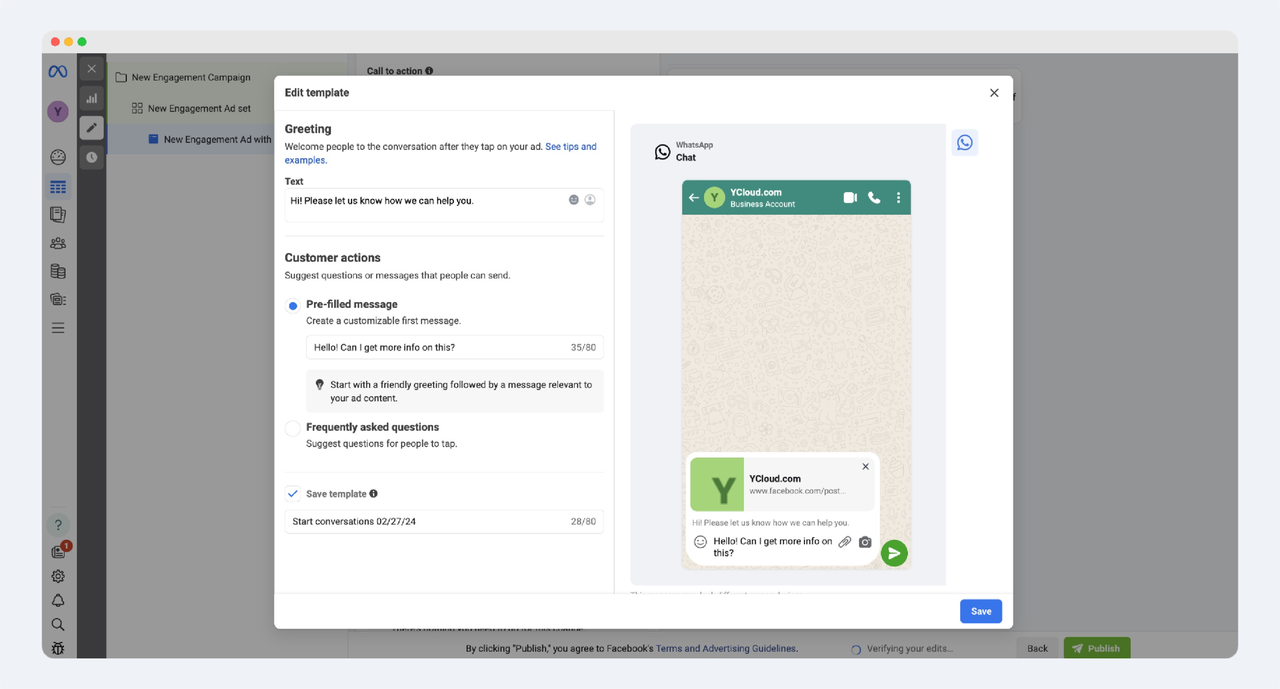The image size is (1280, 689).
Task: Open the All tools hamburger menu
Action: coord(58,328)
